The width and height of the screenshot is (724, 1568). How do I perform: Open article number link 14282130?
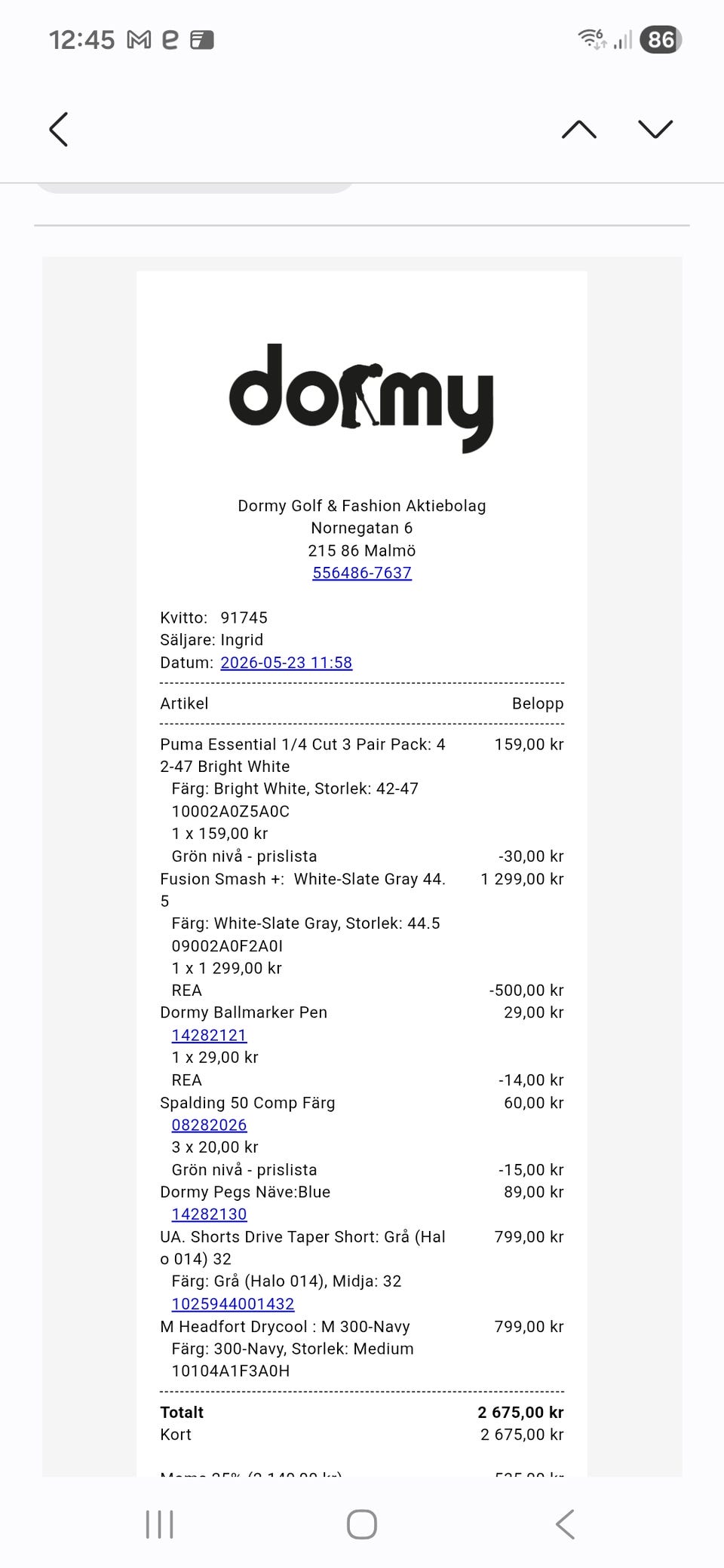click(210, 1214)
